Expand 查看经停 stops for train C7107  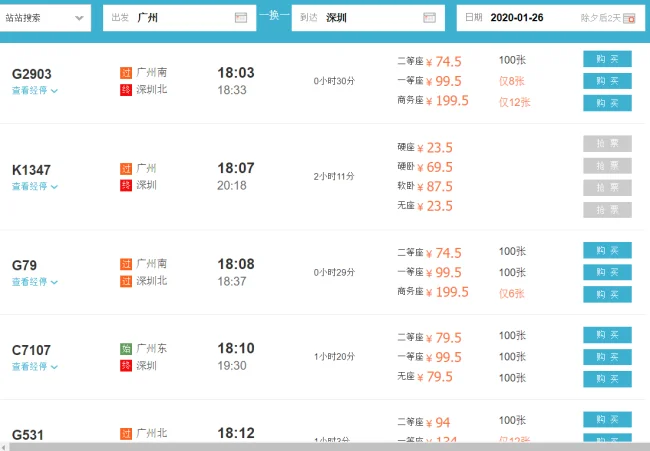35,366
